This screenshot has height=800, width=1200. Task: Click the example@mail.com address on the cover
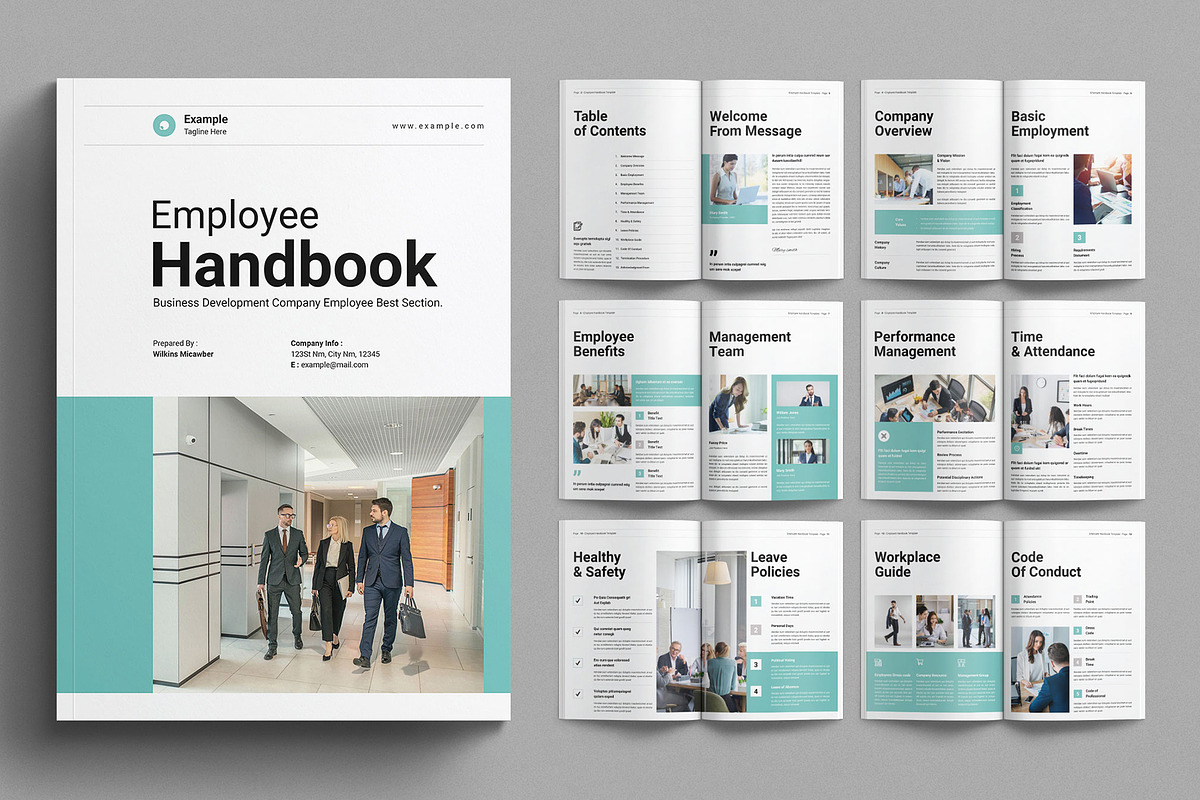tap(334, 365)
